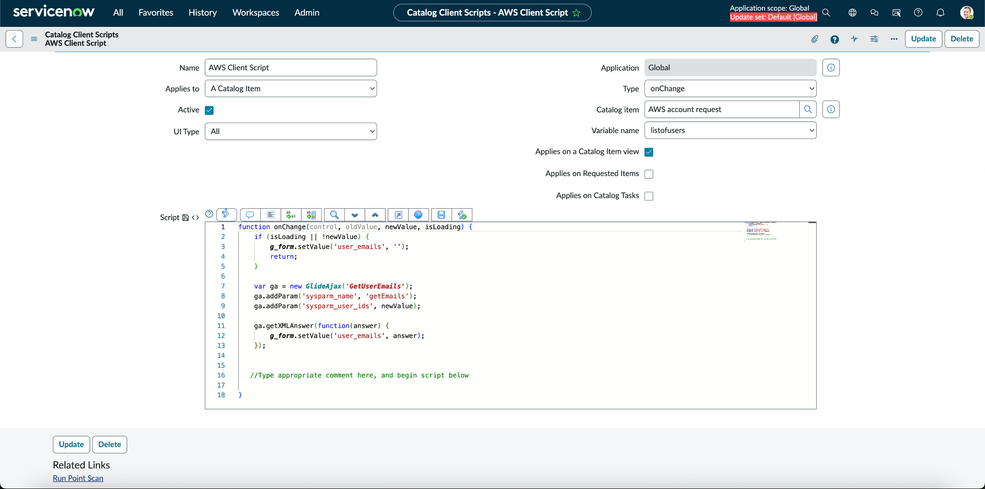985x489 pixels.
Task: Uncheck Applies on a Catalog Item view
Action: (x=649, y=152)
